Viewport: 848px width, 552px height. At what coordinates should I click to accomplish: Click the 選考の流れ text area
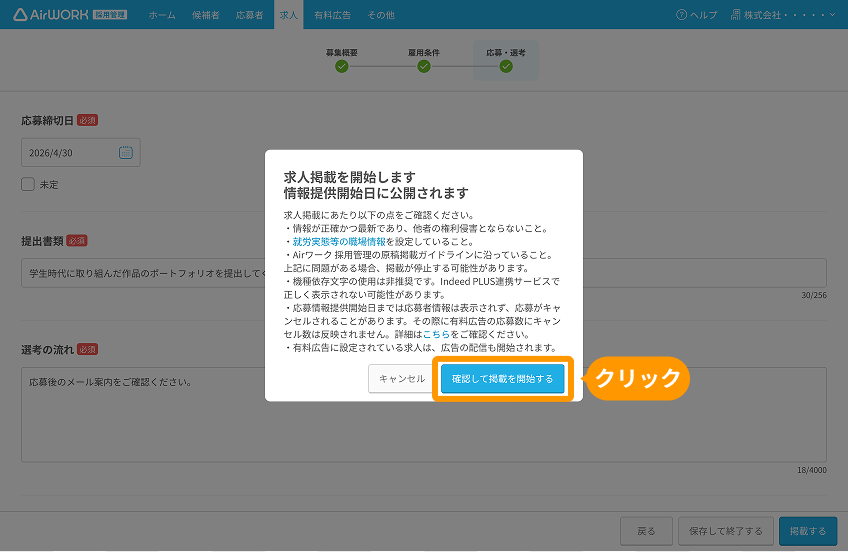point(423,415)
